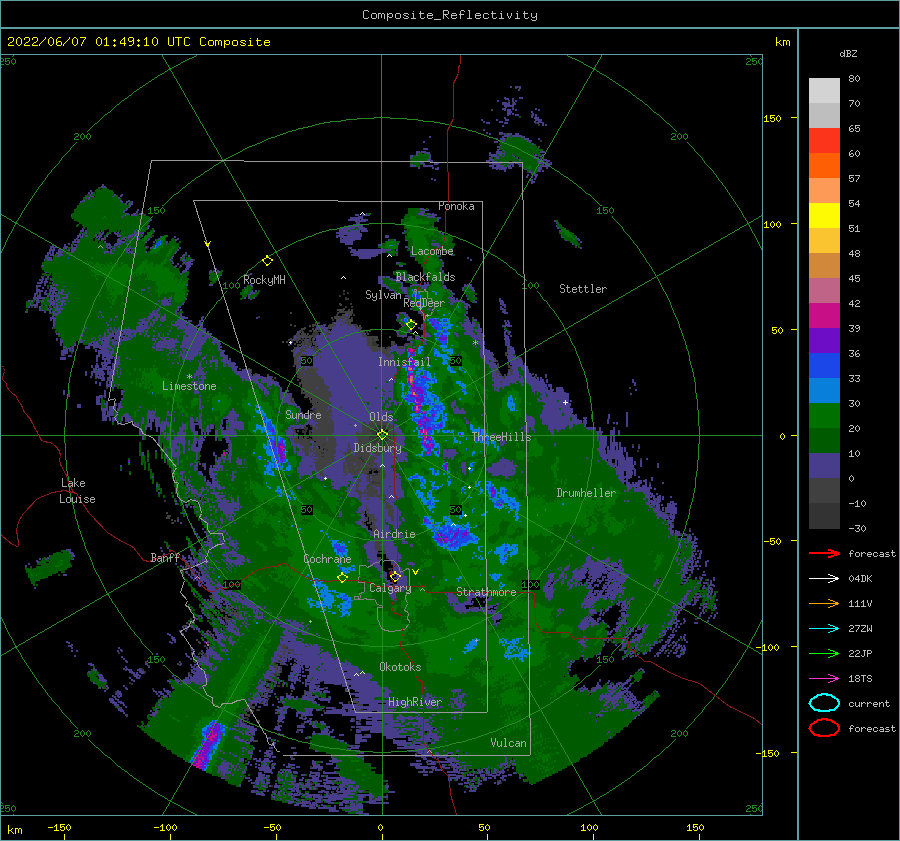Click the Didsbury city label
Image resolution: width=900 pixels, height=841 pixels.
(378, 448)
